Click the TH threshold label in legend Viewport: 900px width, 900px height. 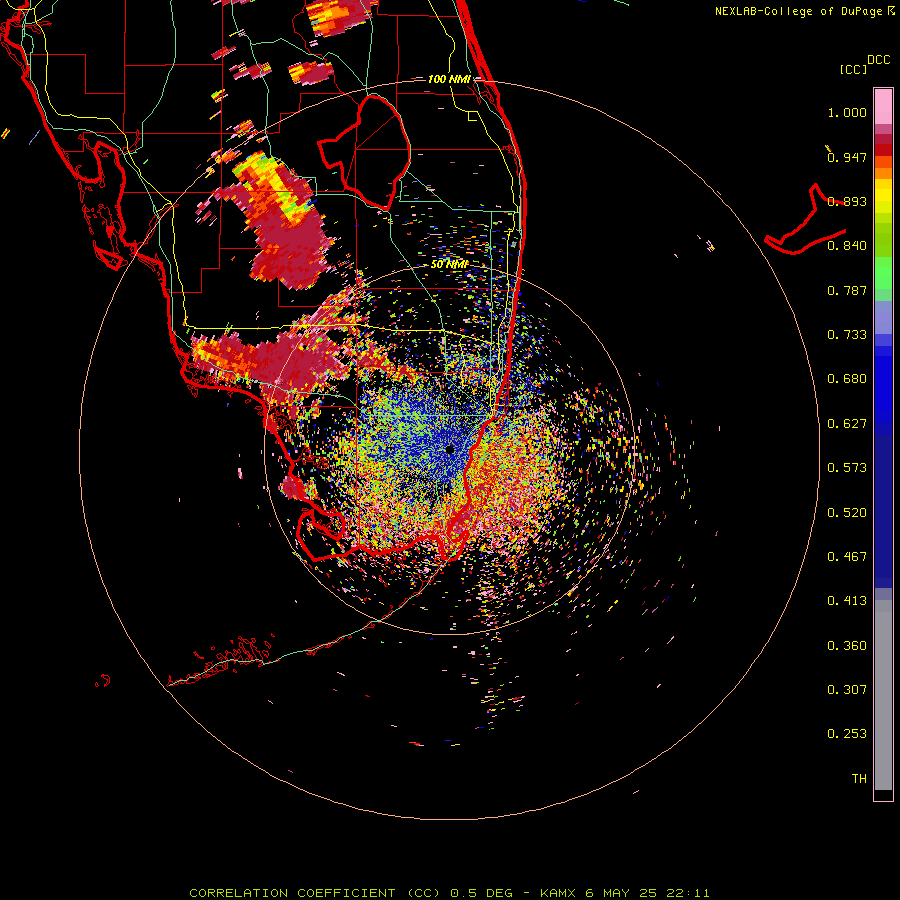pos(859,779)
